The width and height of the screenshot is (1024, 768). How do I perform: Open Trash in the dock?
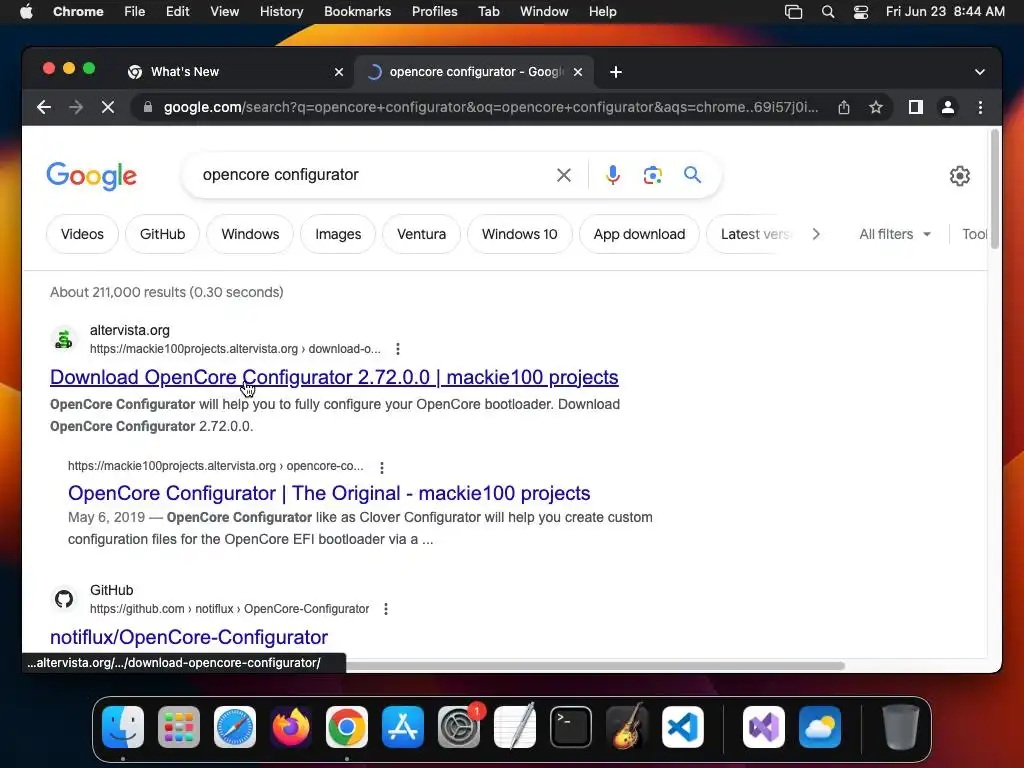coord(901,727)
